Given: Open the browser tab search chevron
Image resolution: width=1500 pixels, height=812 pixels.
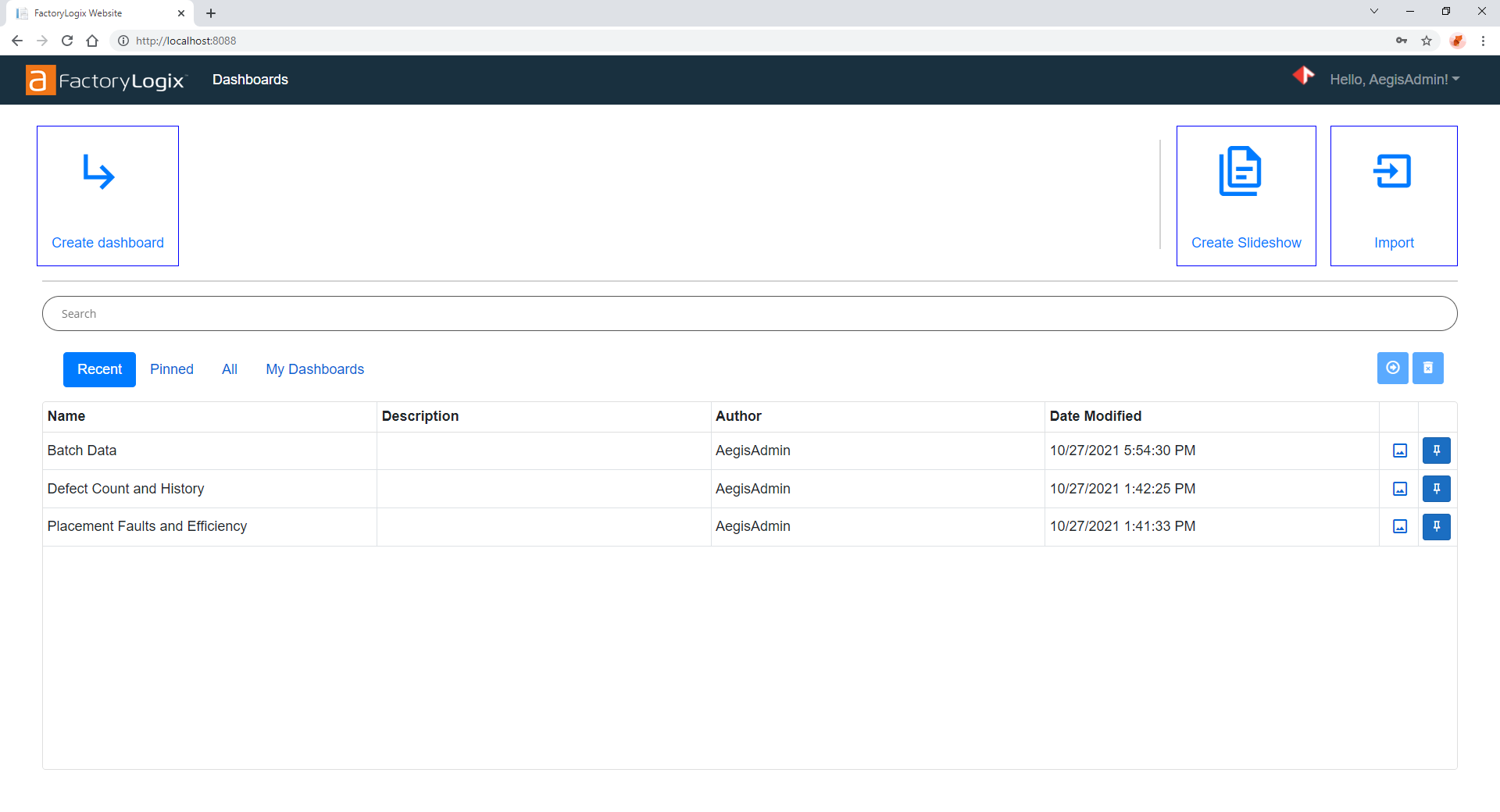Looking at the screenshot, I should [x=1373, y=11].
